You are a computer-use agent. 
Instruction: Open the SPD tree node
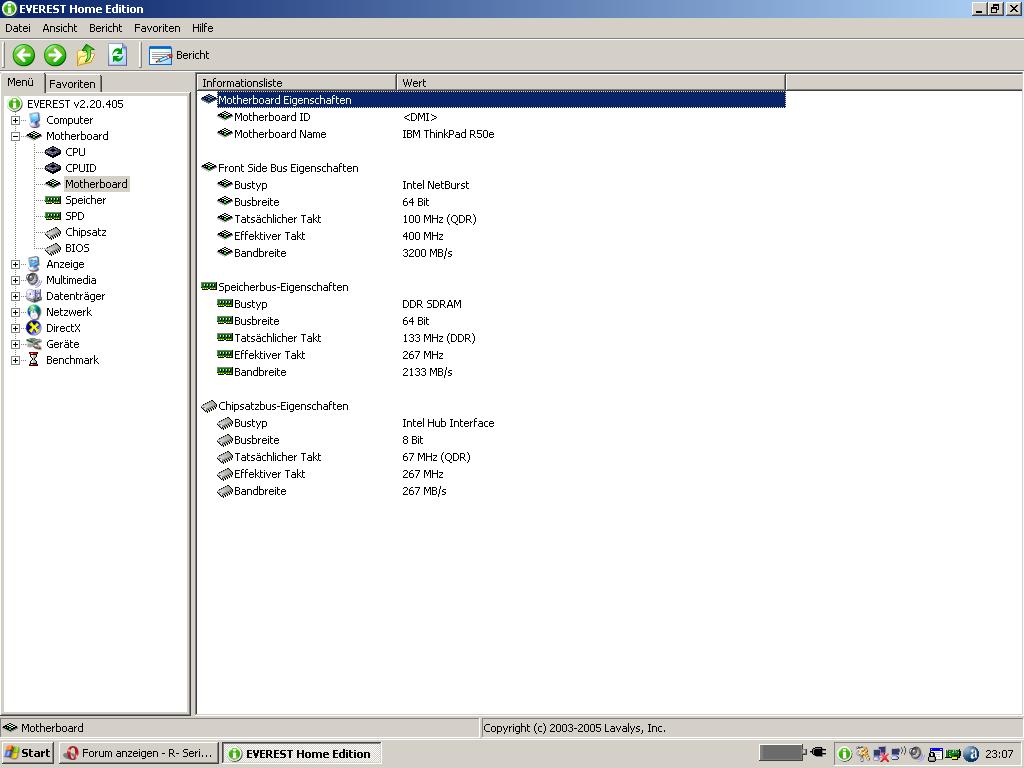(74, 216)
